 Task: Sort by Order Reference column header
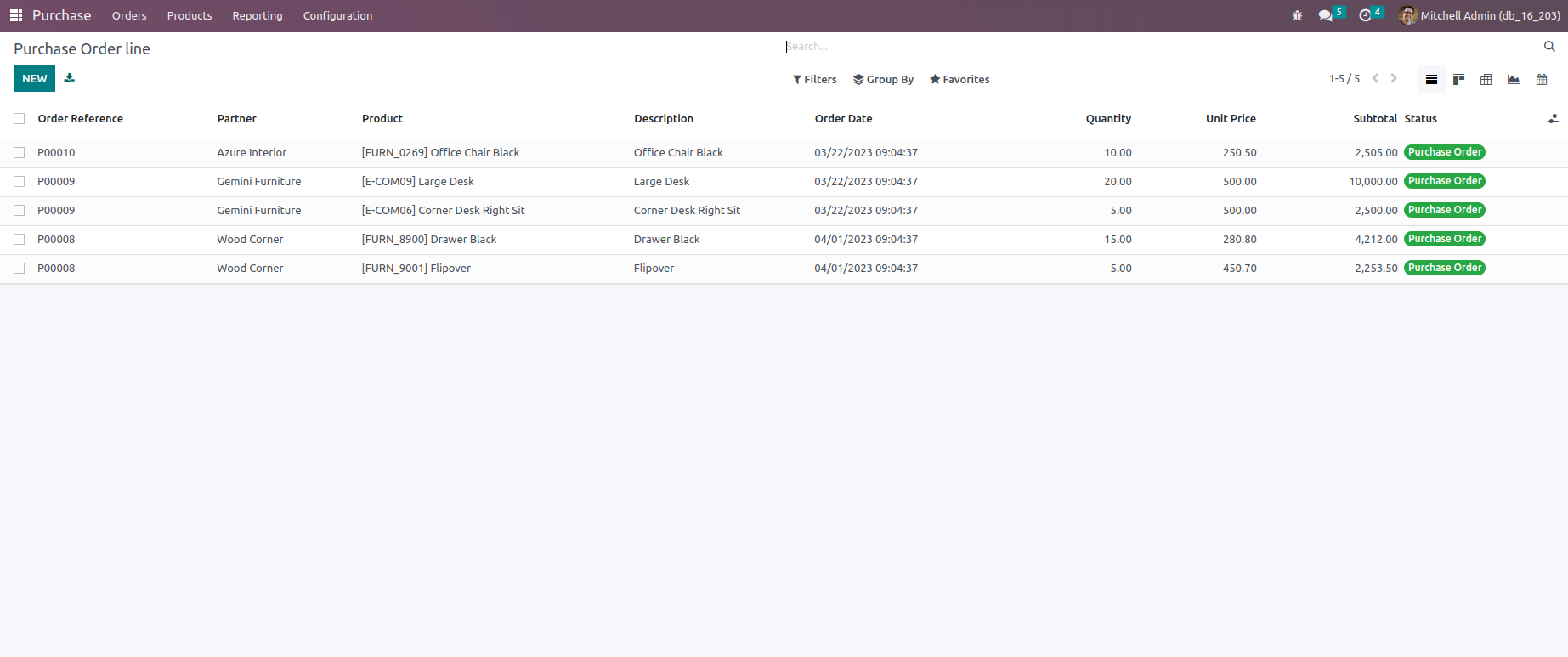click(81, 119)
